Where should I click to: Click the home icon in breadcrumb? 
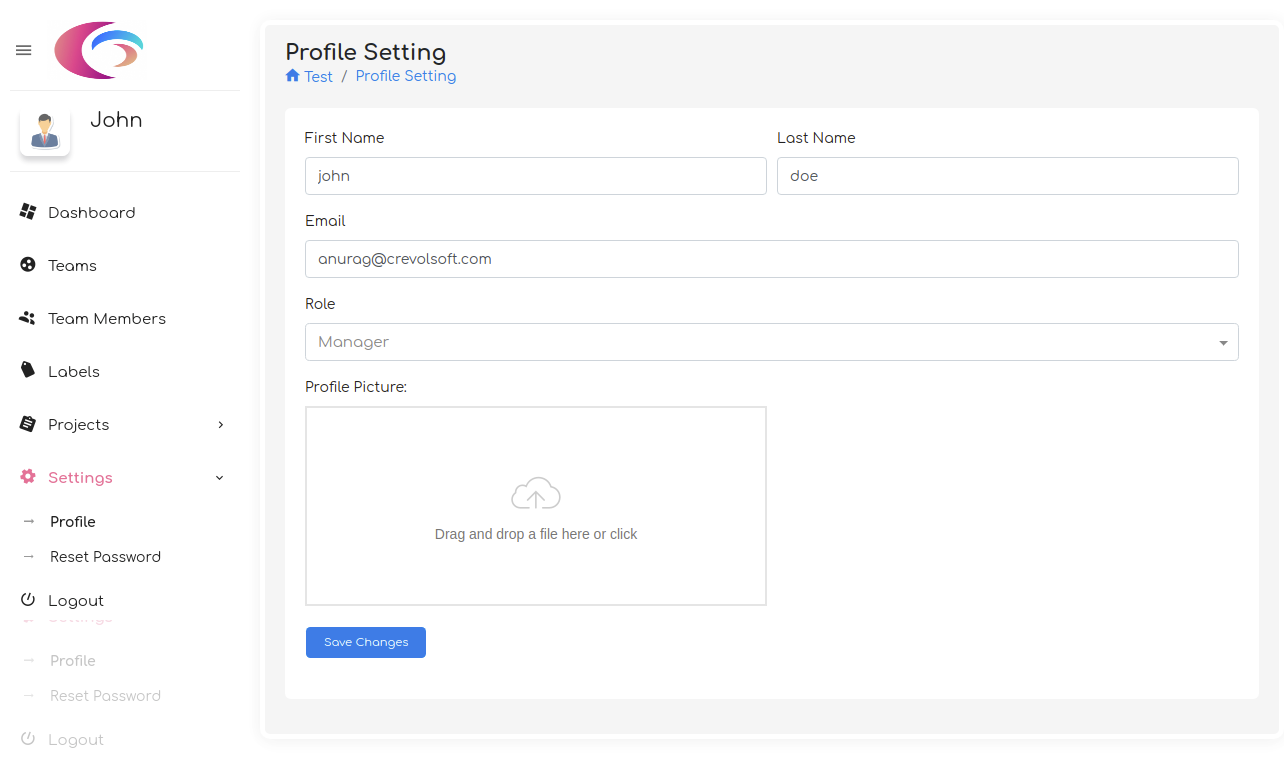[293, 76]
